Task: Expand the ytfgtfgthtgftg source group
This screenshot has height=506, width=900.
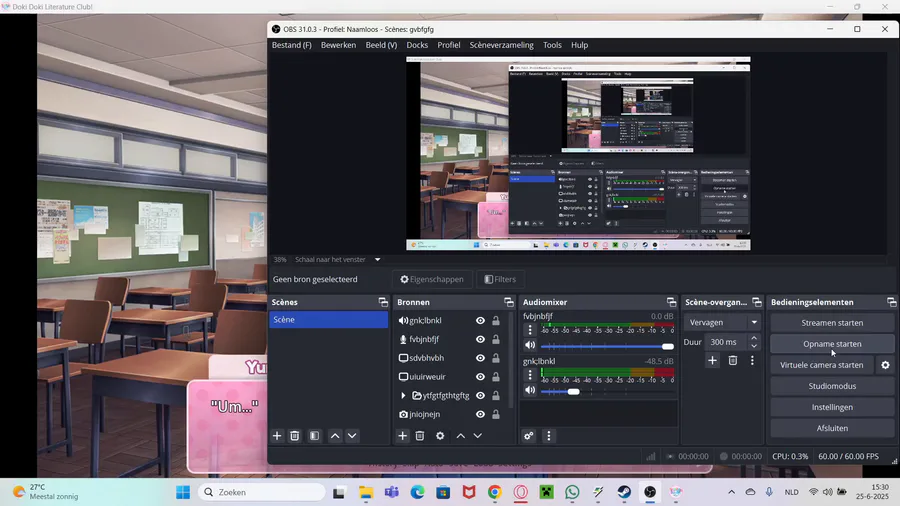Action: 403,396
